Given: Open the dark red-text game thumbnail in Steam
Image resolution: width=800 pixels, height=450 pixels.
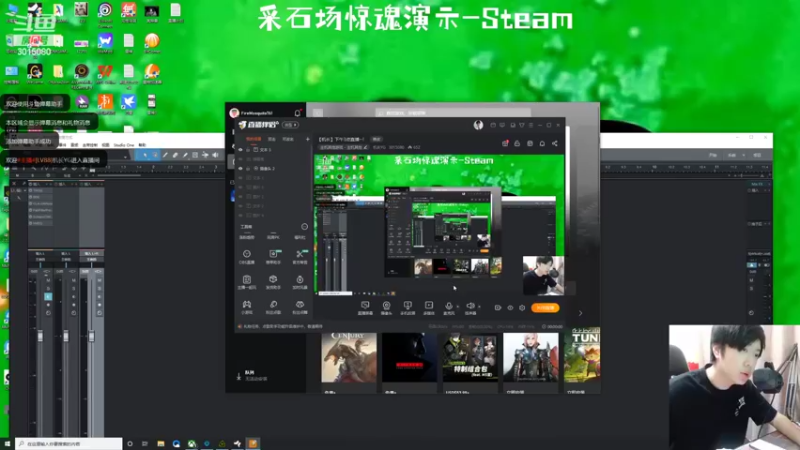Looking at the screenshot, I should [409, 358].
